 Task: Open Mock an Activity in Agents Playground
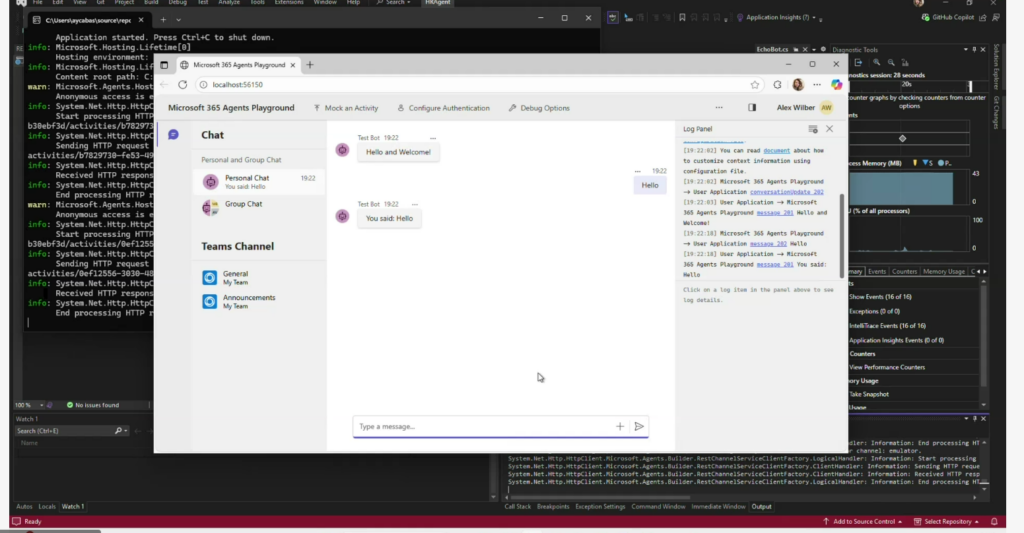click(345, 108)
